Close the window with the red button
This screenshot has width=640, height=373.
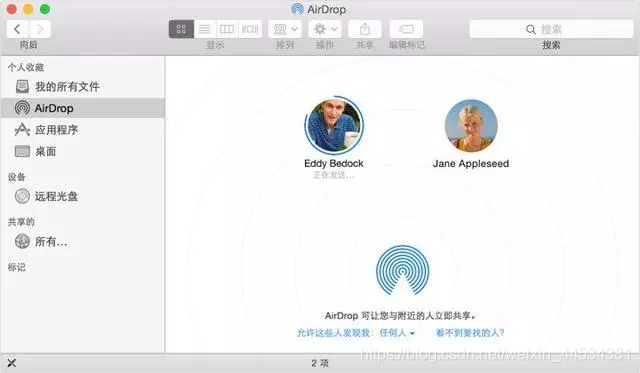point(12,9)
